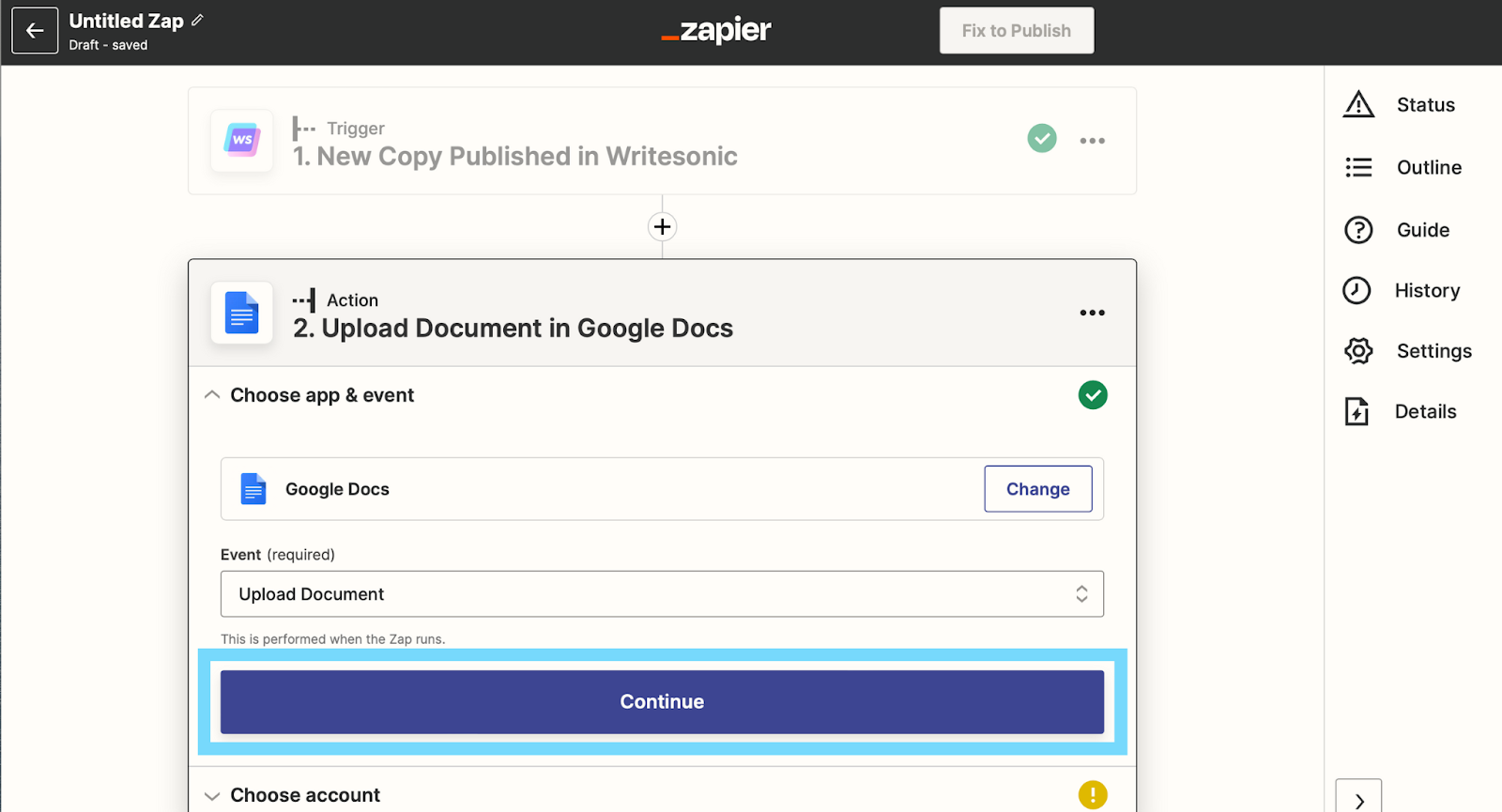The height and width of the screenshot is (812, 1502).
Task: Open the Guide panel label
Action: [x=1423, y=230]
